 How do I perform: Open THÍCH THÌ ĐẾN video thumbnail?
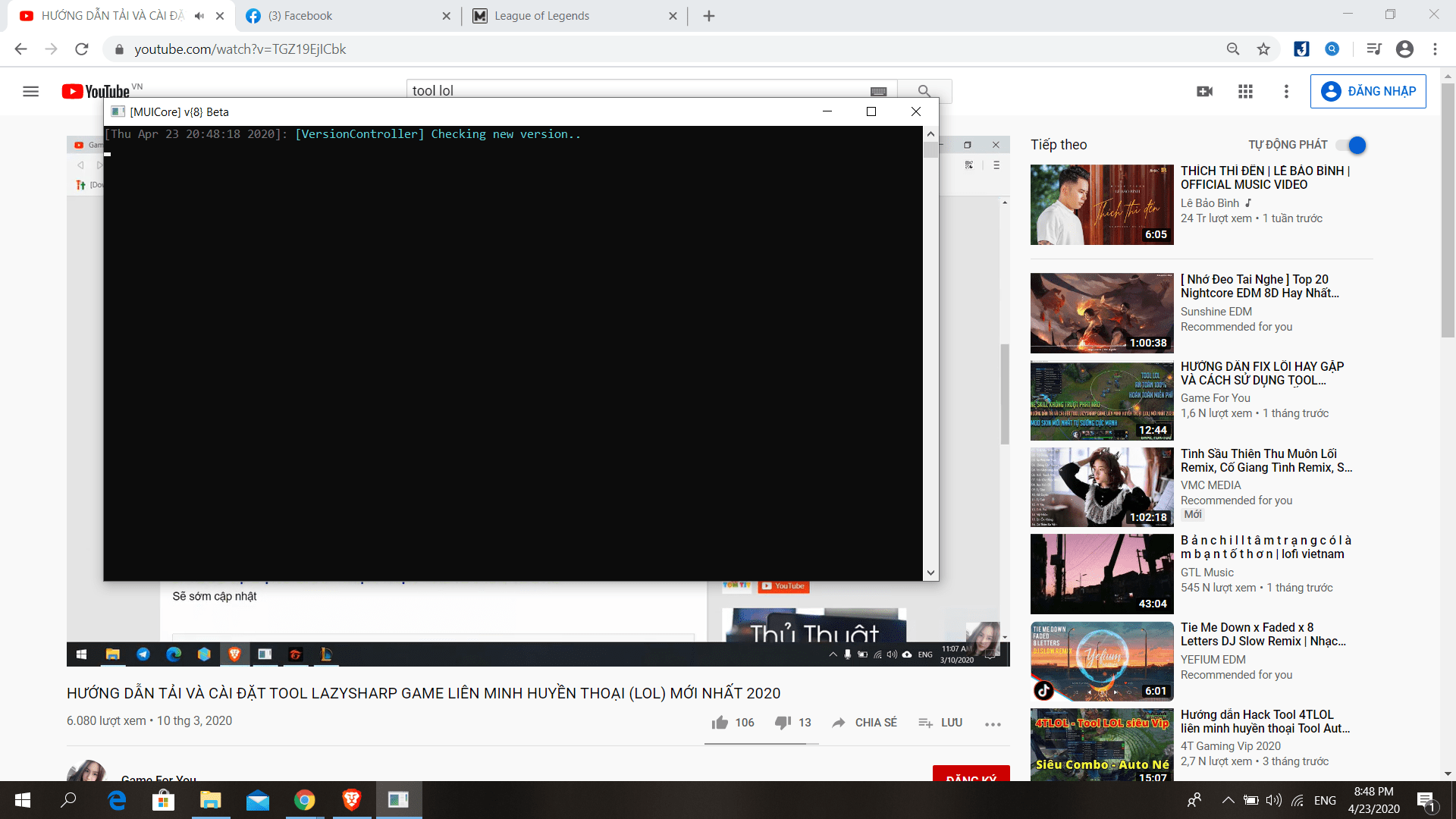pyautogui.click(x=1102, y=205)
